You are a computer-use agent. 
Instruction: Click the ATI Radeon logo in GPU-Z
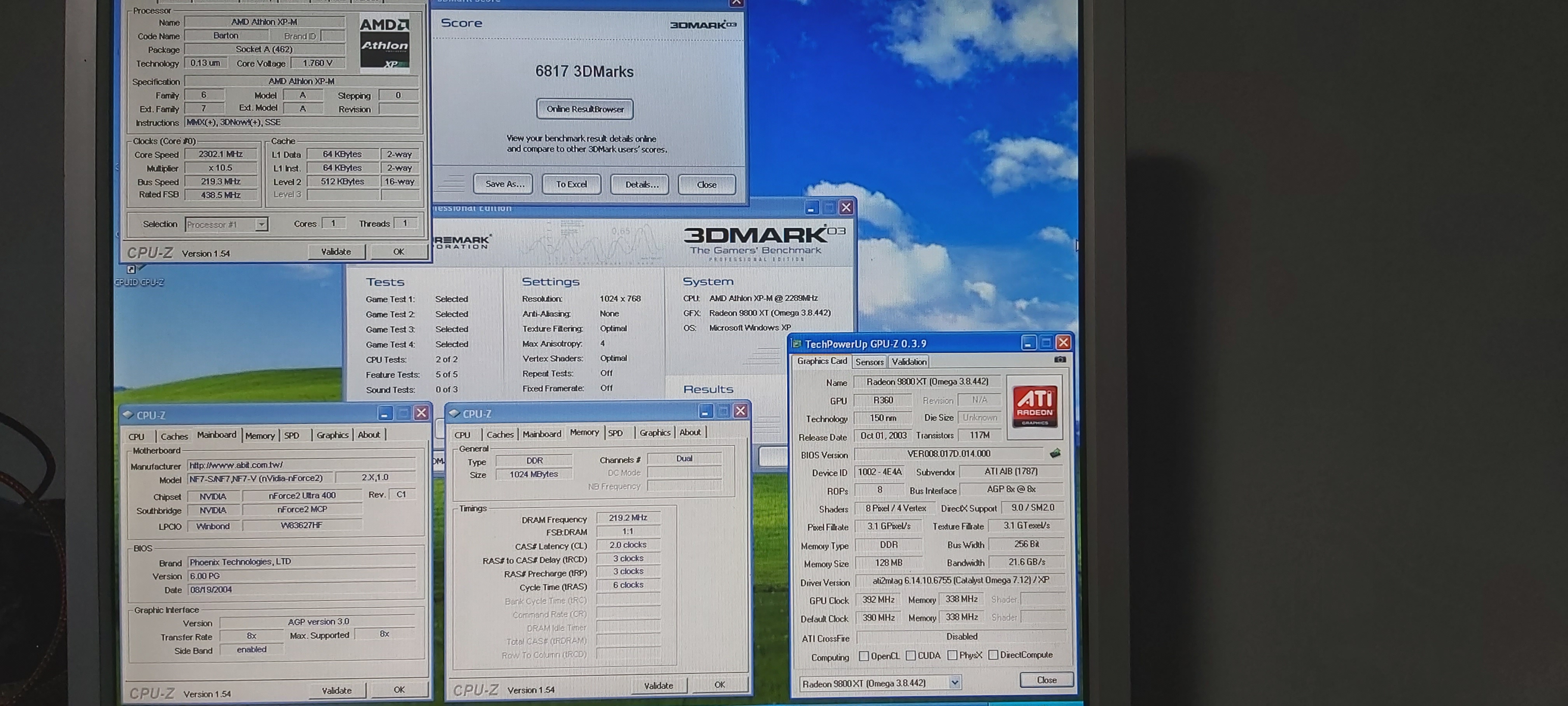pos(1035,407)
